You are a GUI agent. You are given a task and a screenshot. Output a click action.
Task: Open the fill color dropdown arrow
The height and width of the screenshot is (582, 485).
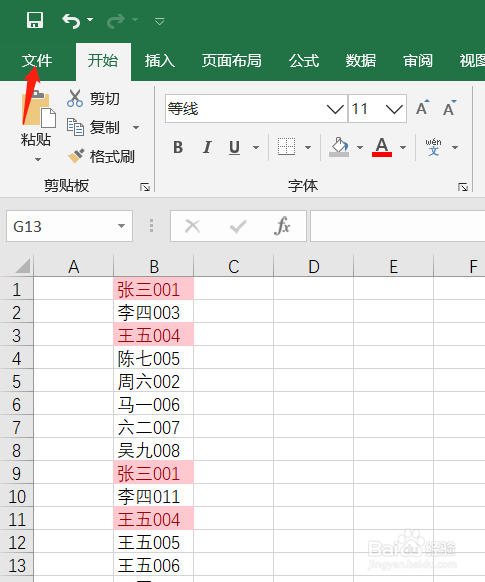(x=360, y=148)
